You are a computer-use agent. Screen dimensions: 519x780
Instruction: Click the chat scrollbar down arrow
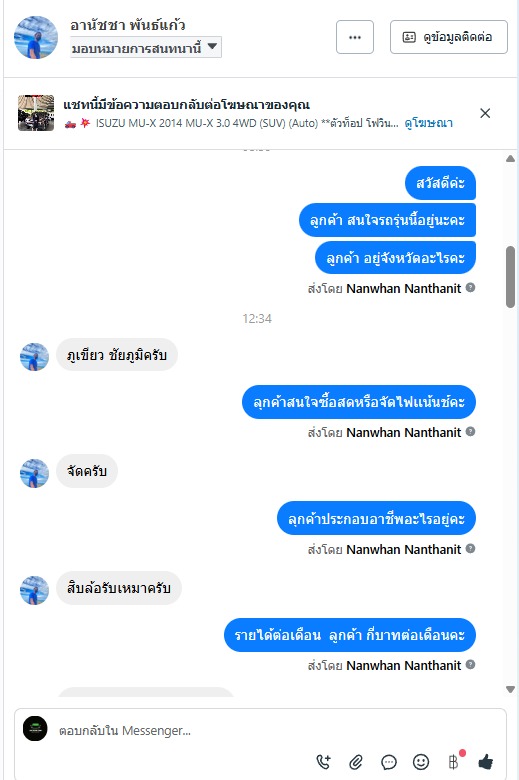[510, 689]
